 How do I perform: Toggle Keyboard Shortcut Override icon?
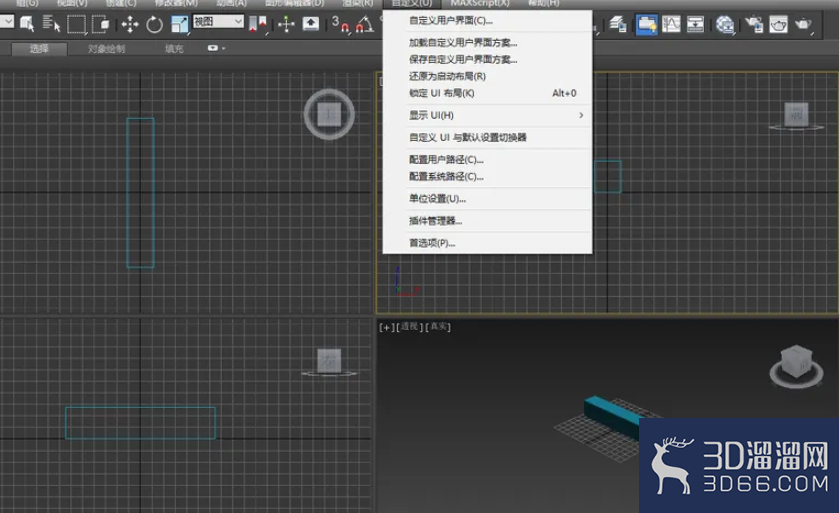coord(311,24)
